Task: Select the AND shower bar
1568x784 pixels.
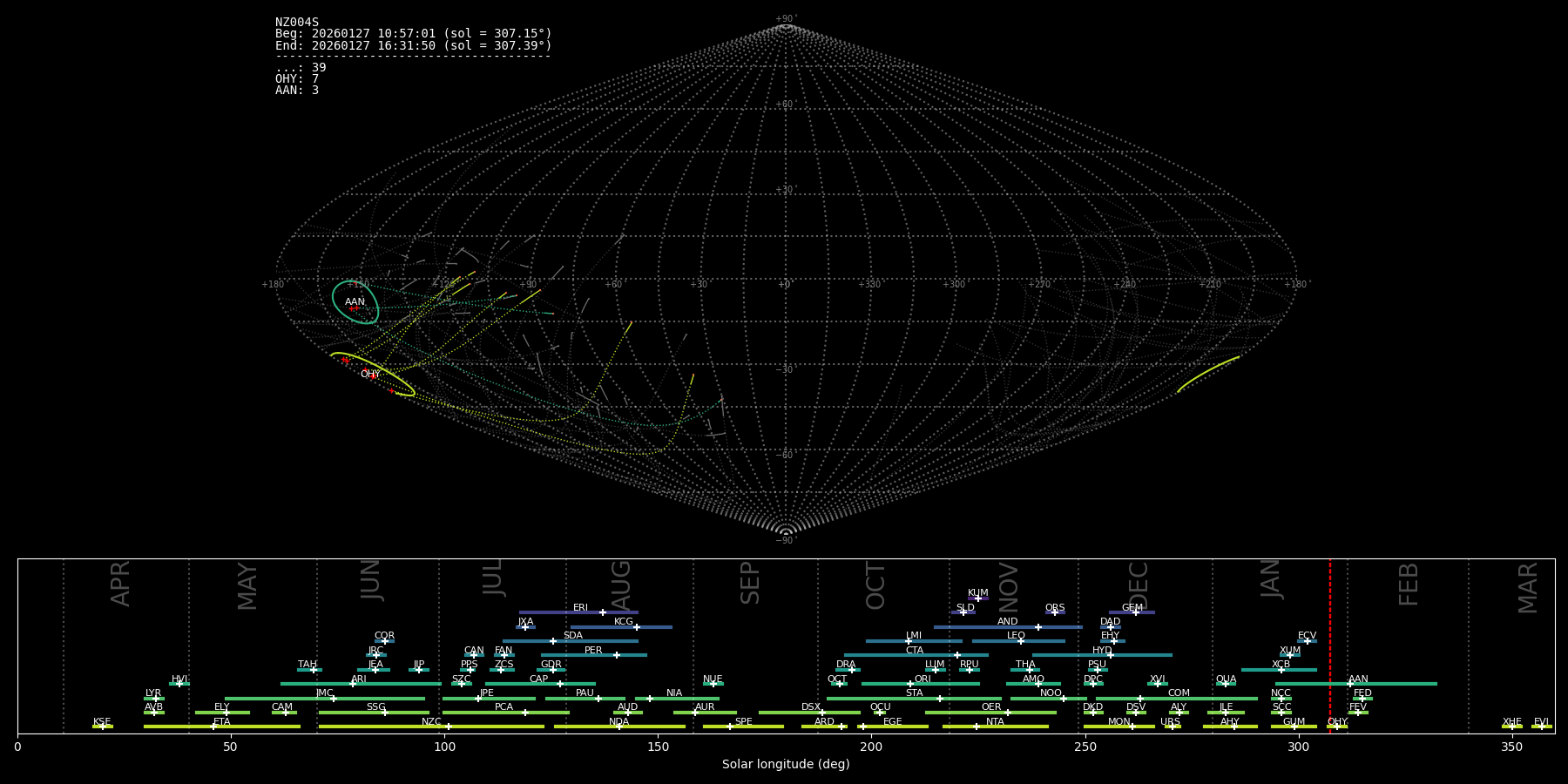Action: coord(1008,626)
